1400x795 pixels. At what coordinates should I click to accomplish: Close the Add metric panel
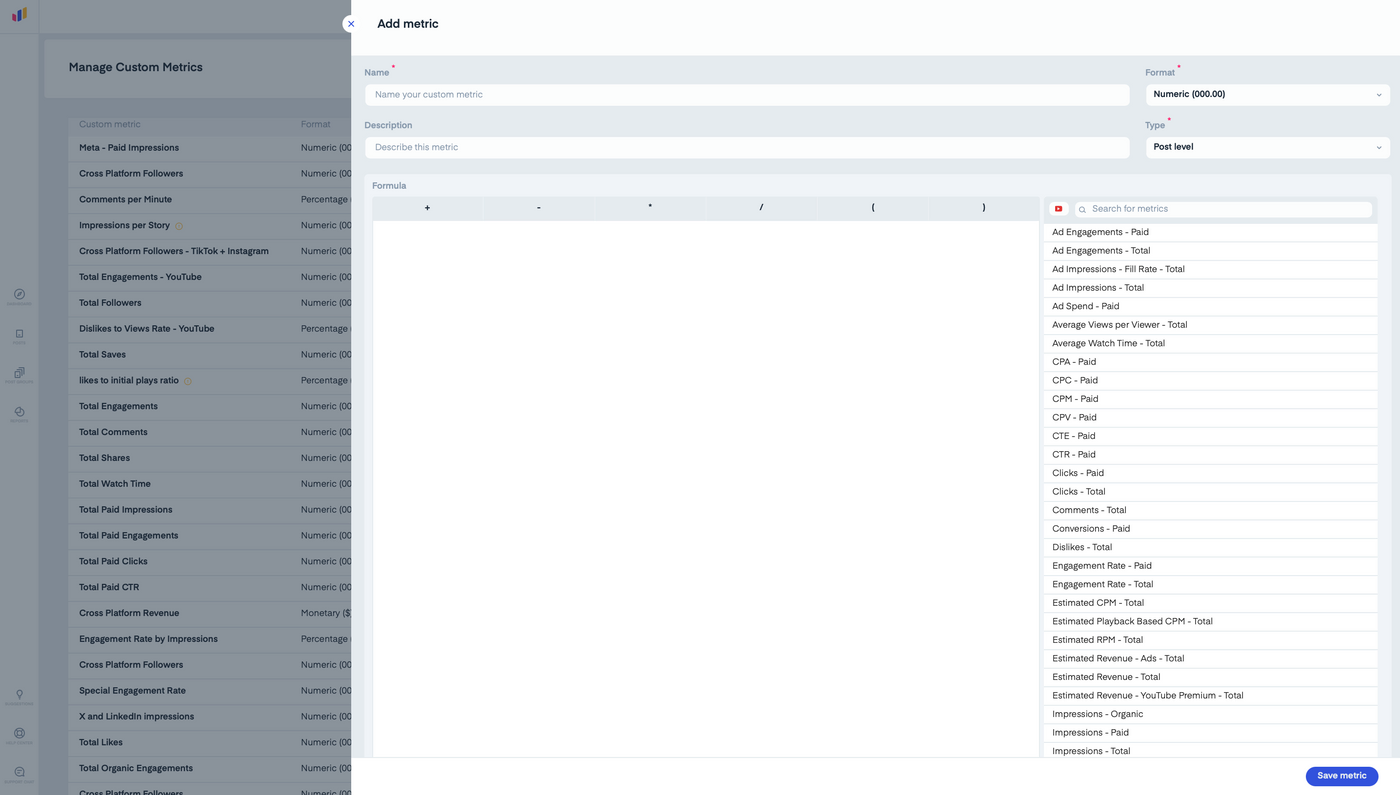click(351, 24)
